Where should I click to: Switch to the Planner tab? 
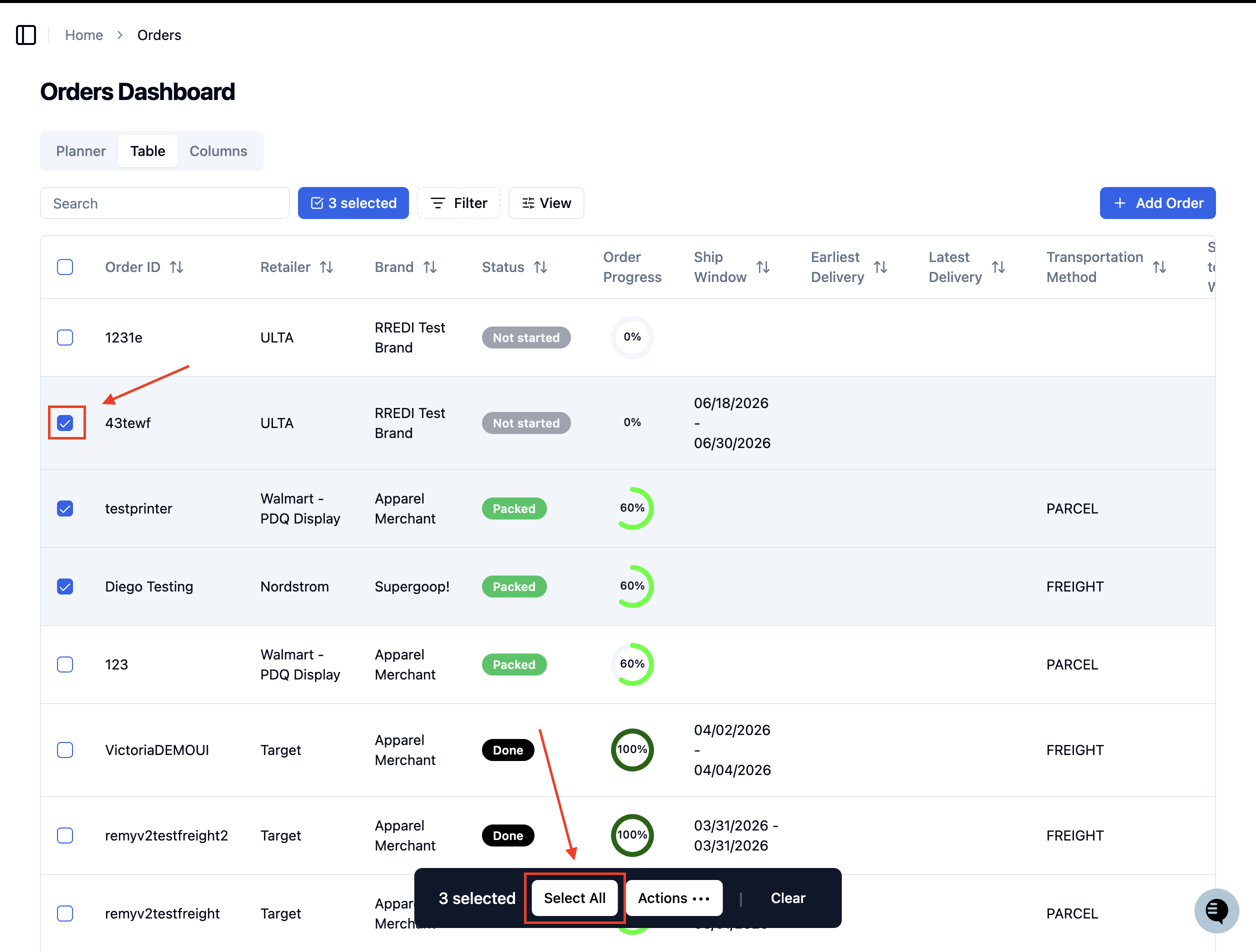(x=80, y=151)
